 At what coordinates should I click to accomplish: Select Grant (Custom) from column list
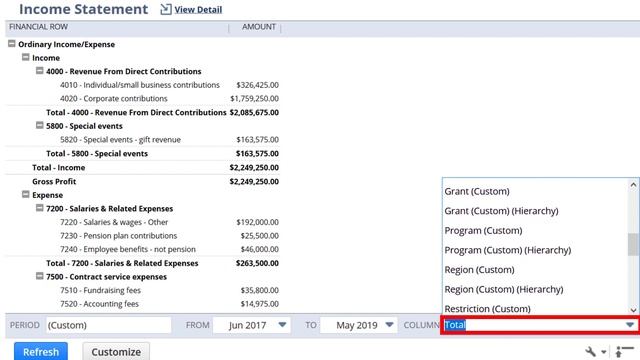click(477, 191)
